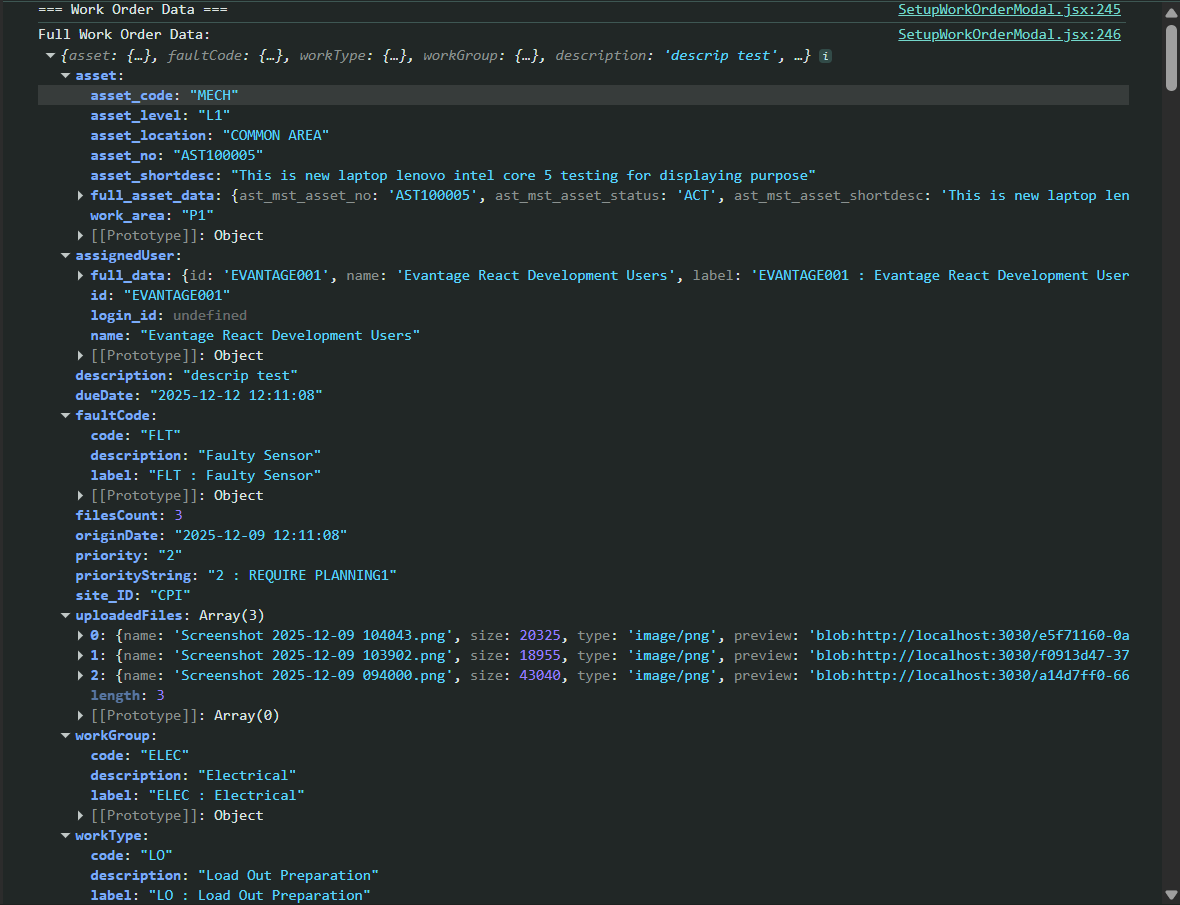Collapse the asset property node
The image size is (1180, 905).
(66, 76)
